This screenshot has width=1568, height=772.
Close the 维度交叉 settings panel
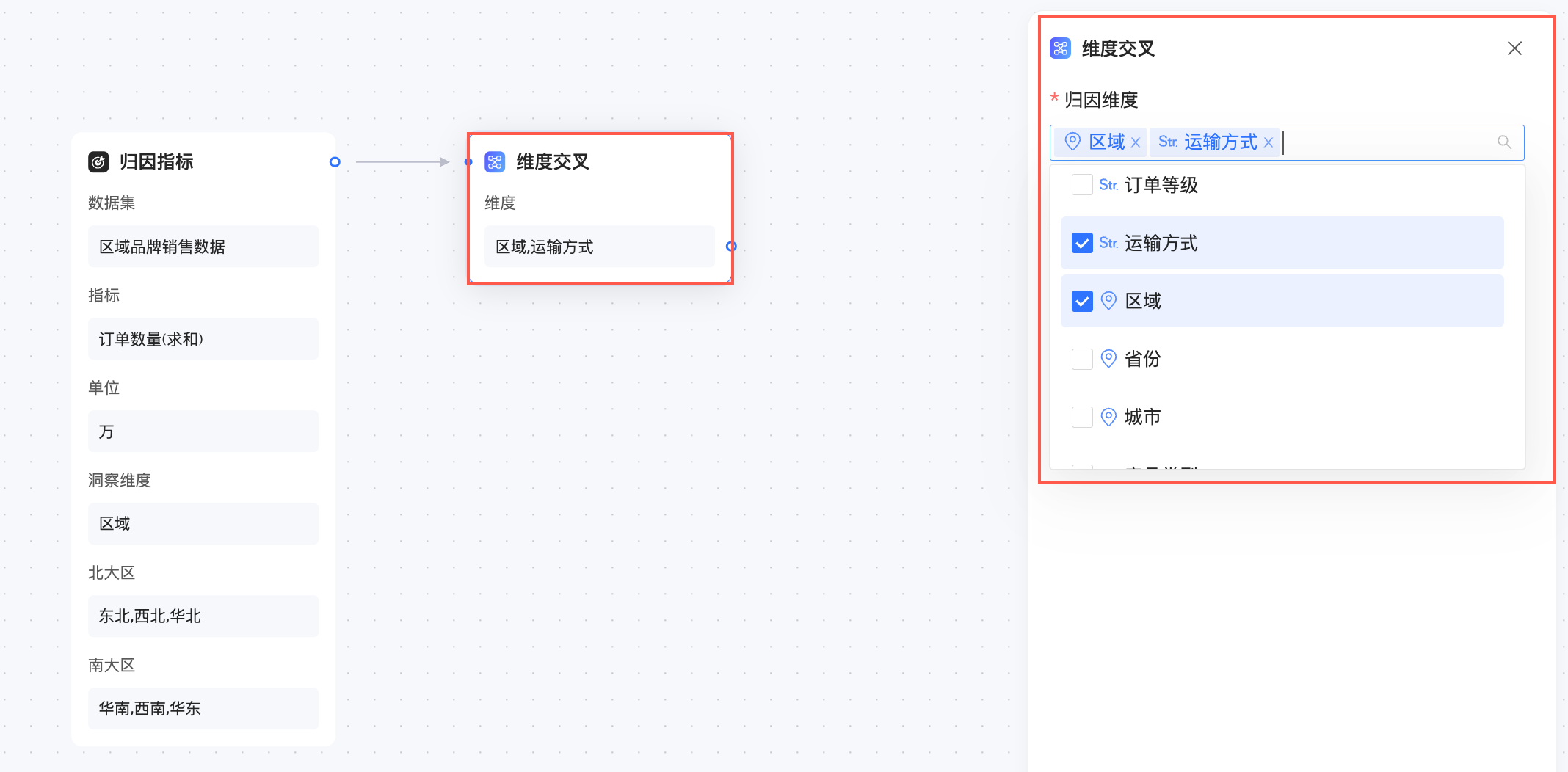[x=1514, y=48]
